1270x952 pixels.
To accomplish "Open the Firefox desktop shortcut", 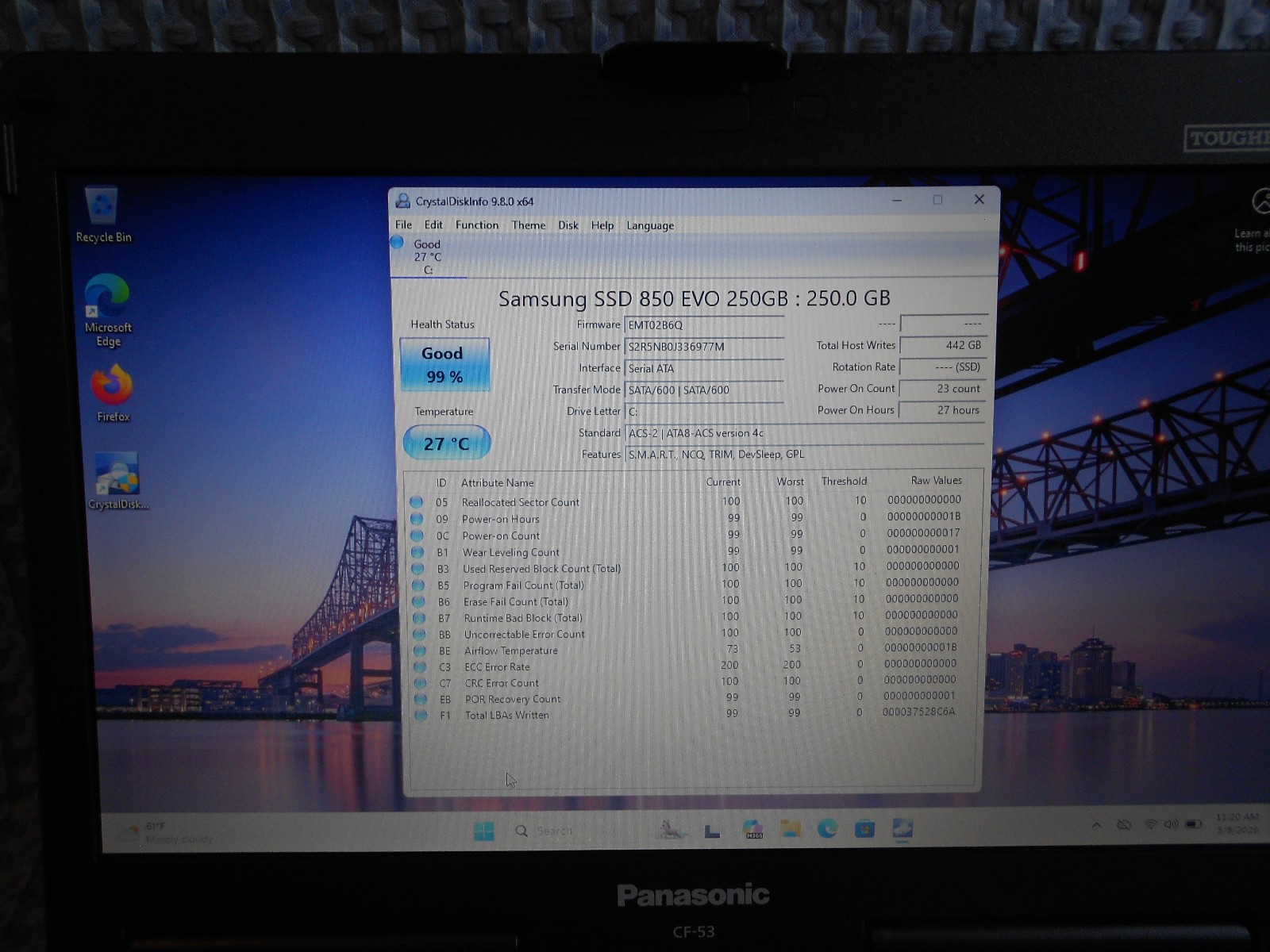I will [x=113, y=393].
